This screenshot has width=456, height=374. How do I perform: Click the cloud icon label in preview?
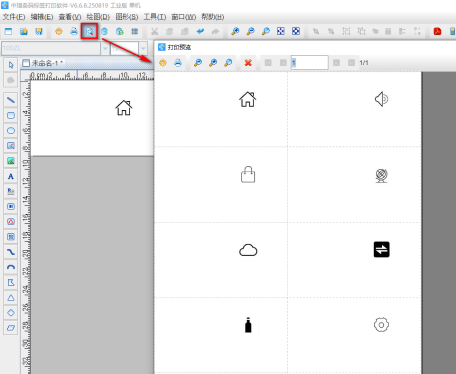click(x=248, y=250)
